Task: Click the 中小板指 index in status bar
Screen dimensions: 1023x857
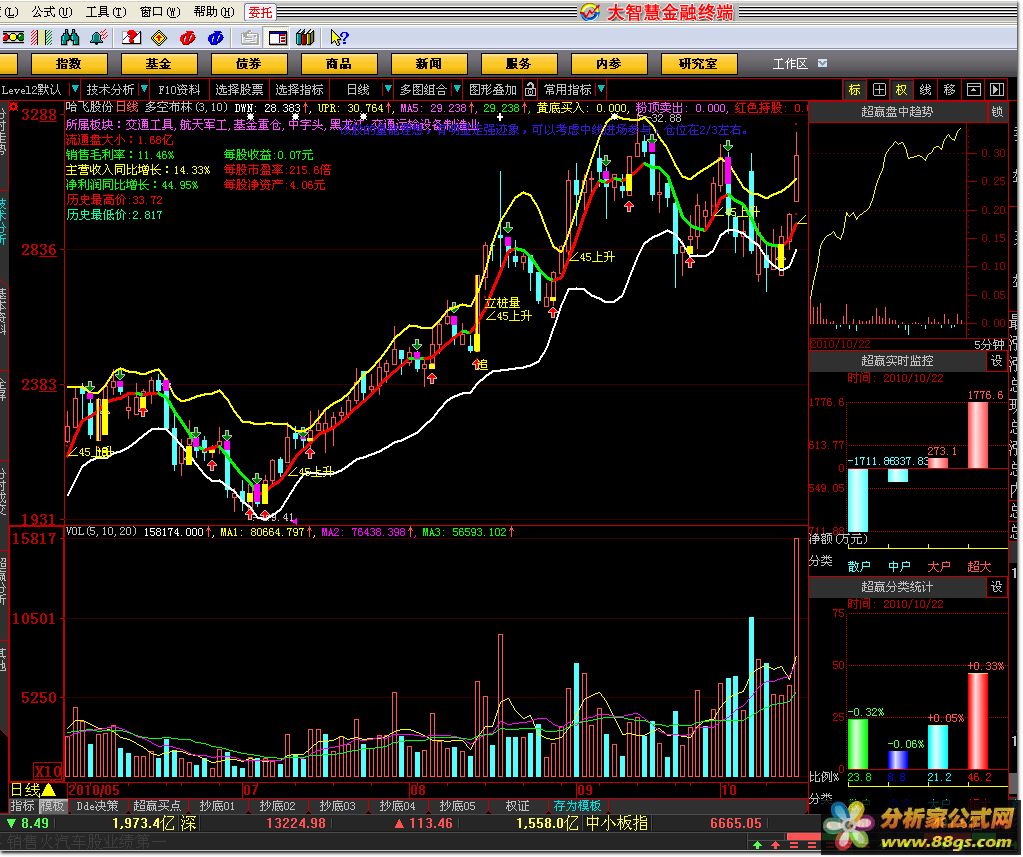Action: pos(617,823)
